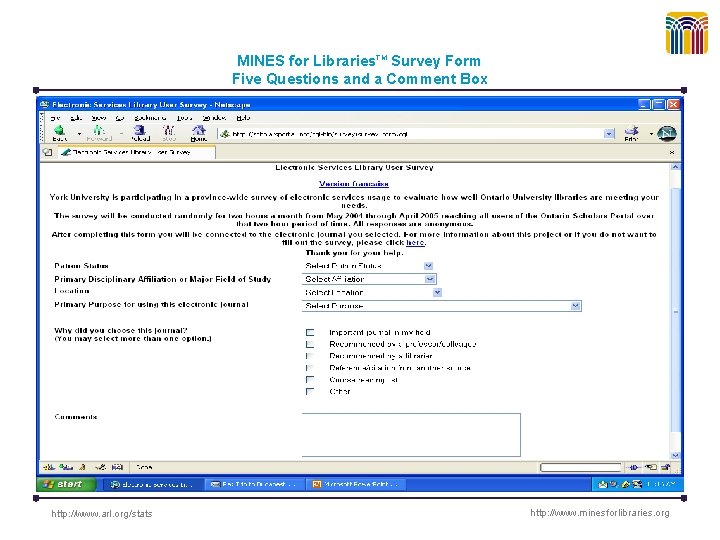Open the Select Affiliation dropdown
The height and width of the screenshot is (540, 720).
[x=369, y=279]
